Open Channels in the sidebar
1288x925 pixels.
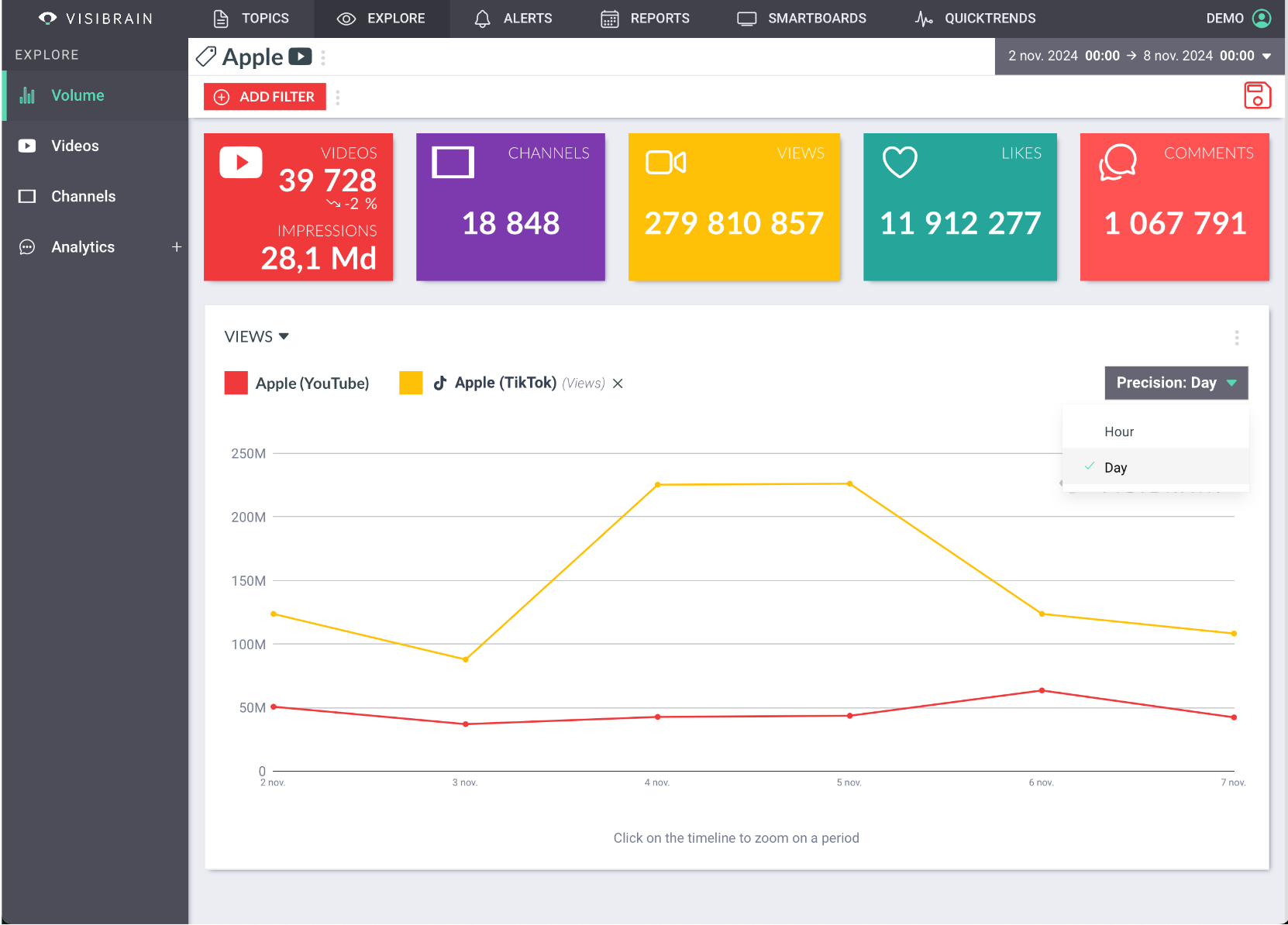(x=95, y=196)
